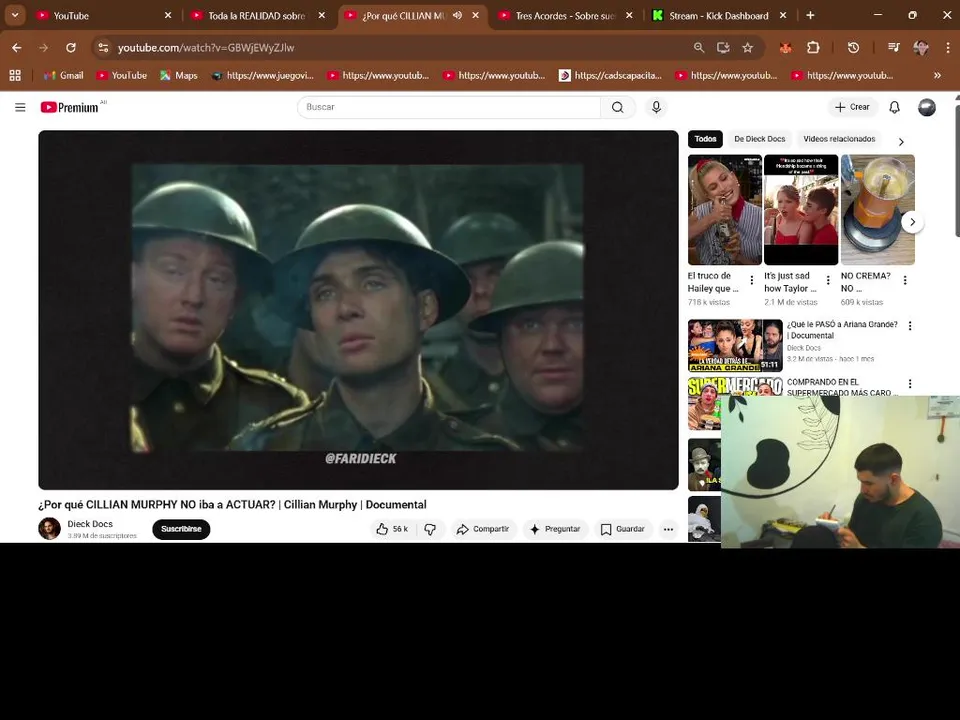This screenshot has width=960, height=720.
Task: Like the video showing 56 k
Action: click(392, 529)
